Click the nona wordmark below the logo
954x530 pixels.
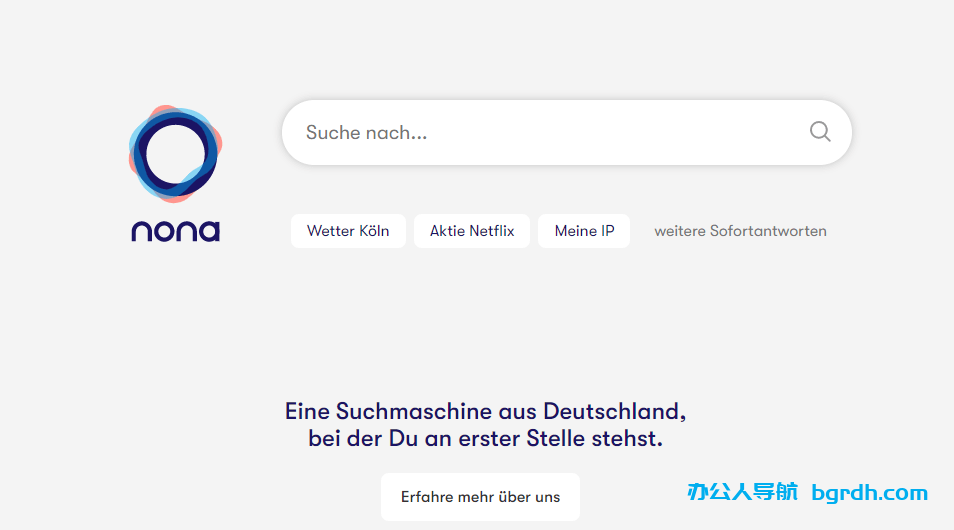175,231
